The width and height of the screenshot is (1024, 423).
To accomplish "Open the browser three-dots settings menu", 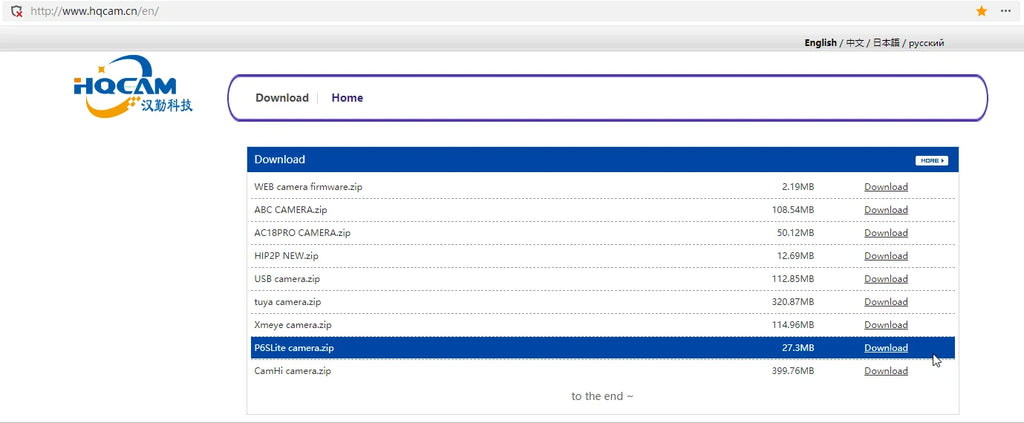I will pyautogui.click(x=1006, y=11).
